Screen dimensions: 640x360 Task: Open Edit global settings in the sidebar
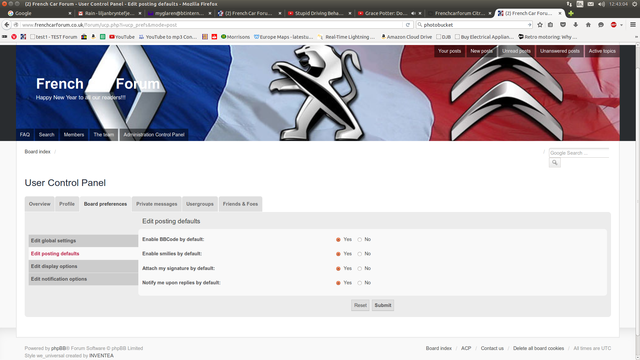point(83,241)
